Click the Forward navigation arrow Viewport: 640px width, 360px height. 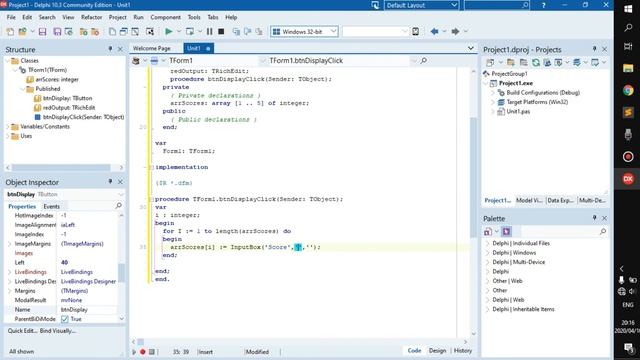tap(455, 31)
